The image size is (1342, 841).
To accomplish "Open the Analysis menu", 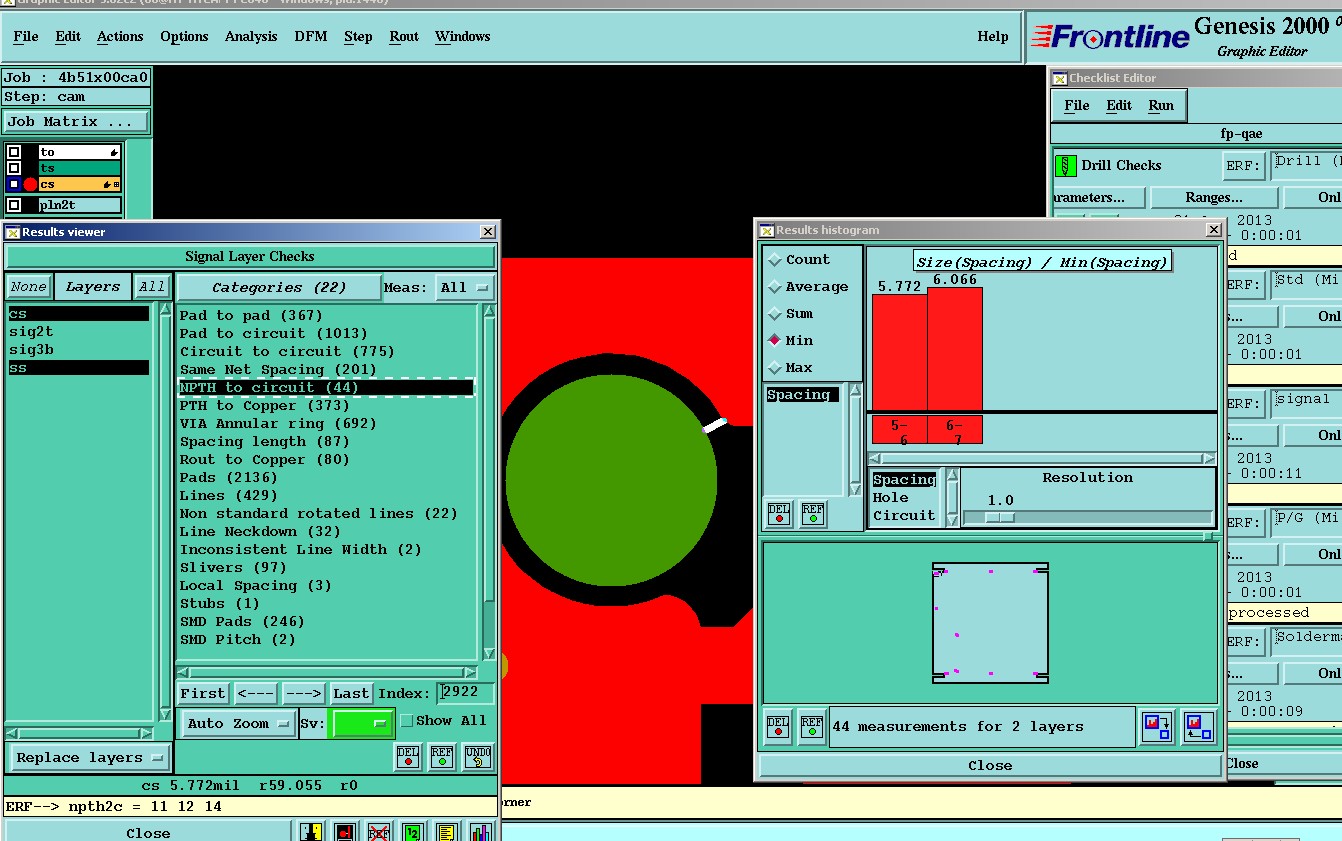I will [251, 36].
